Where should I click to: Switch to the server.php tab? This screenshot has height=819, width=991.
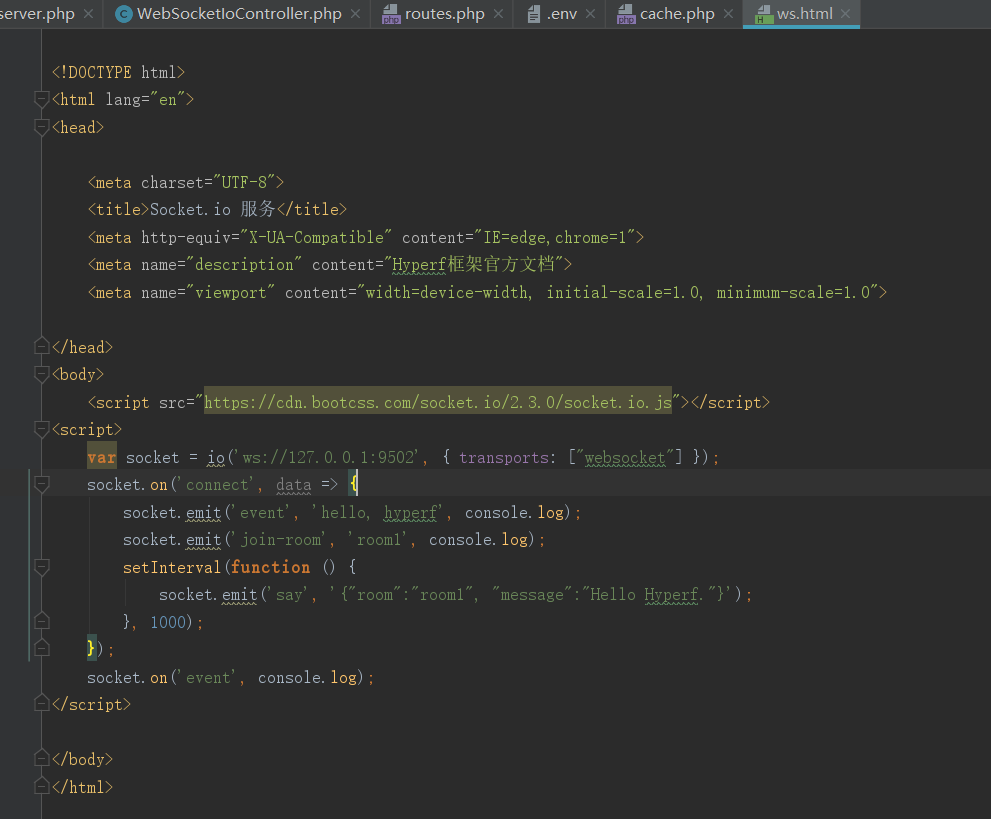click(x=37, y=13)
